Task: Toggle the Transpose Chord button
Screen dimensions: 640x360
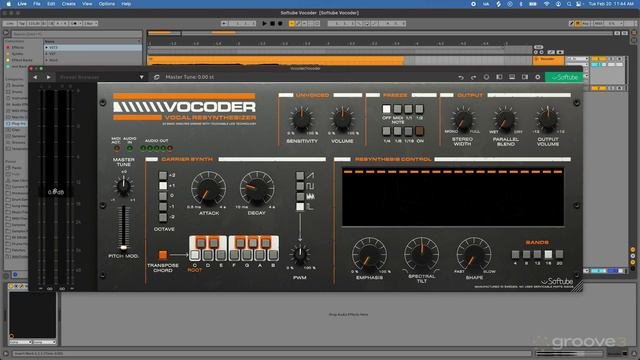Action: [x=163, y=255]
